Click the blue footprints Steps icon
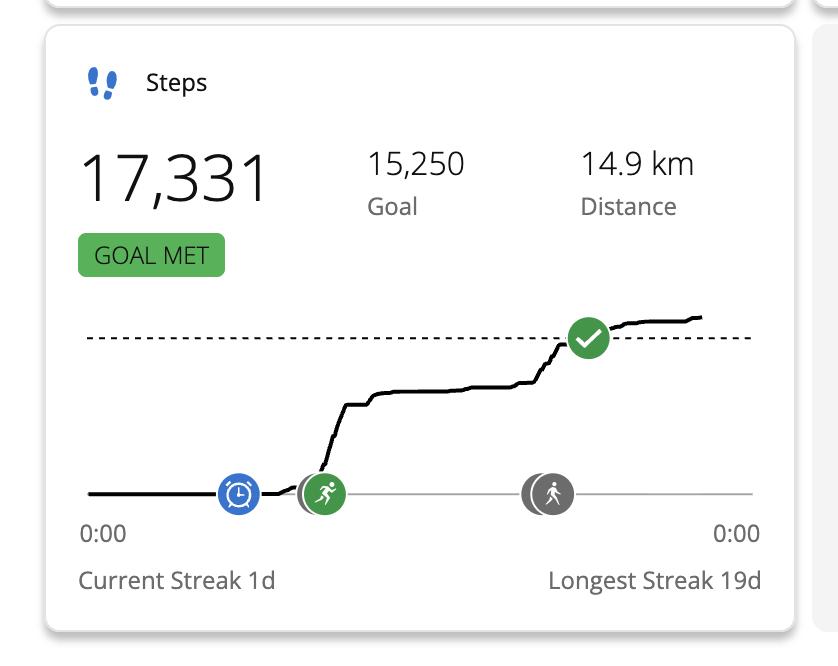838x666 pixels. click(x=102, y=82)
